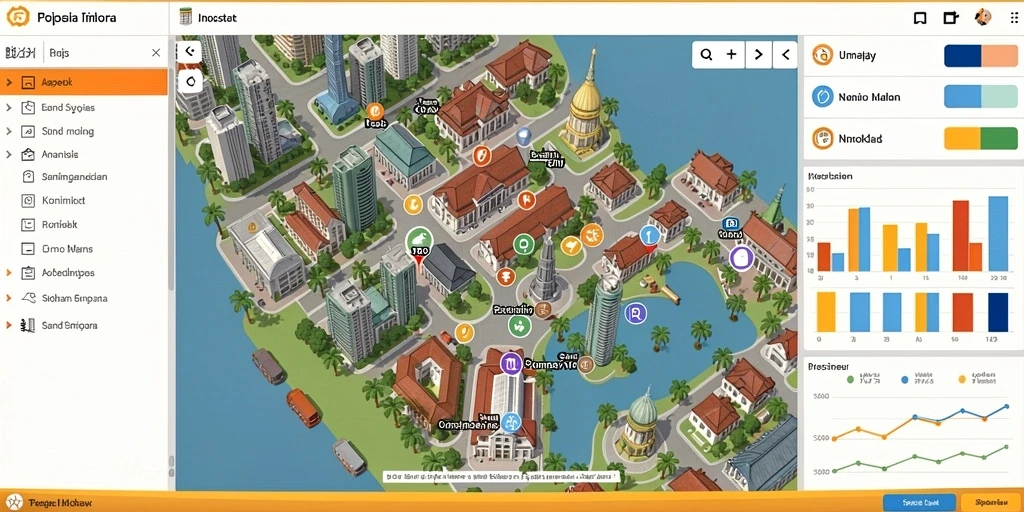This screenshot has height=512, width=1024.
Task: Click the back arrow button at map top-left
Action: 190,52
